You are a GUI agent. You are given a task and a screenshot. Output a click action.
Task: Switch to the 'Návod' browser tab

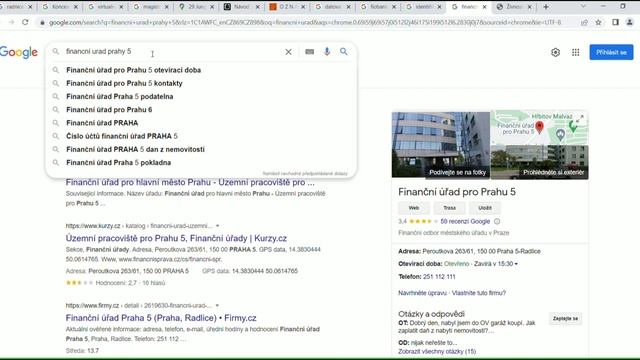point(242,7)
